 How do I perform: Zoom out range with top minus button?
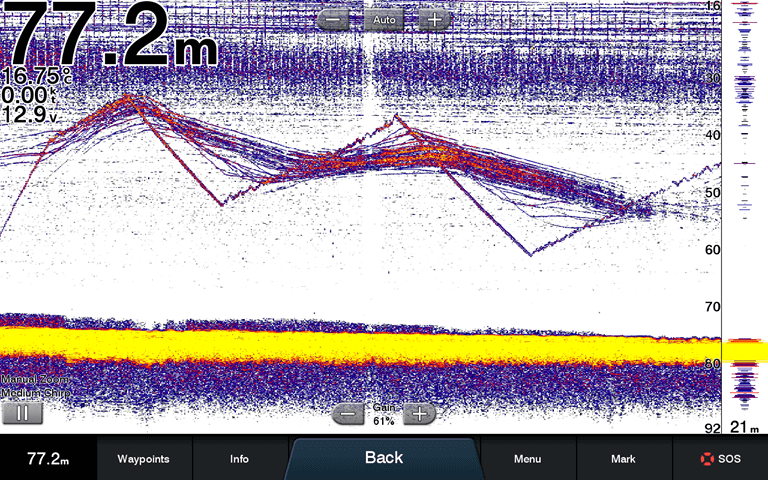(335, 19)
